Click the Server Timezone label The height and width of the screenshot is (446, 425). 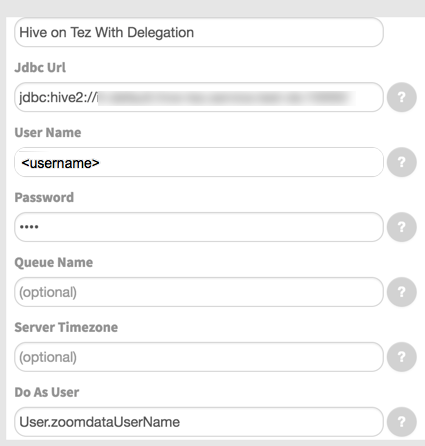point(66,327)
